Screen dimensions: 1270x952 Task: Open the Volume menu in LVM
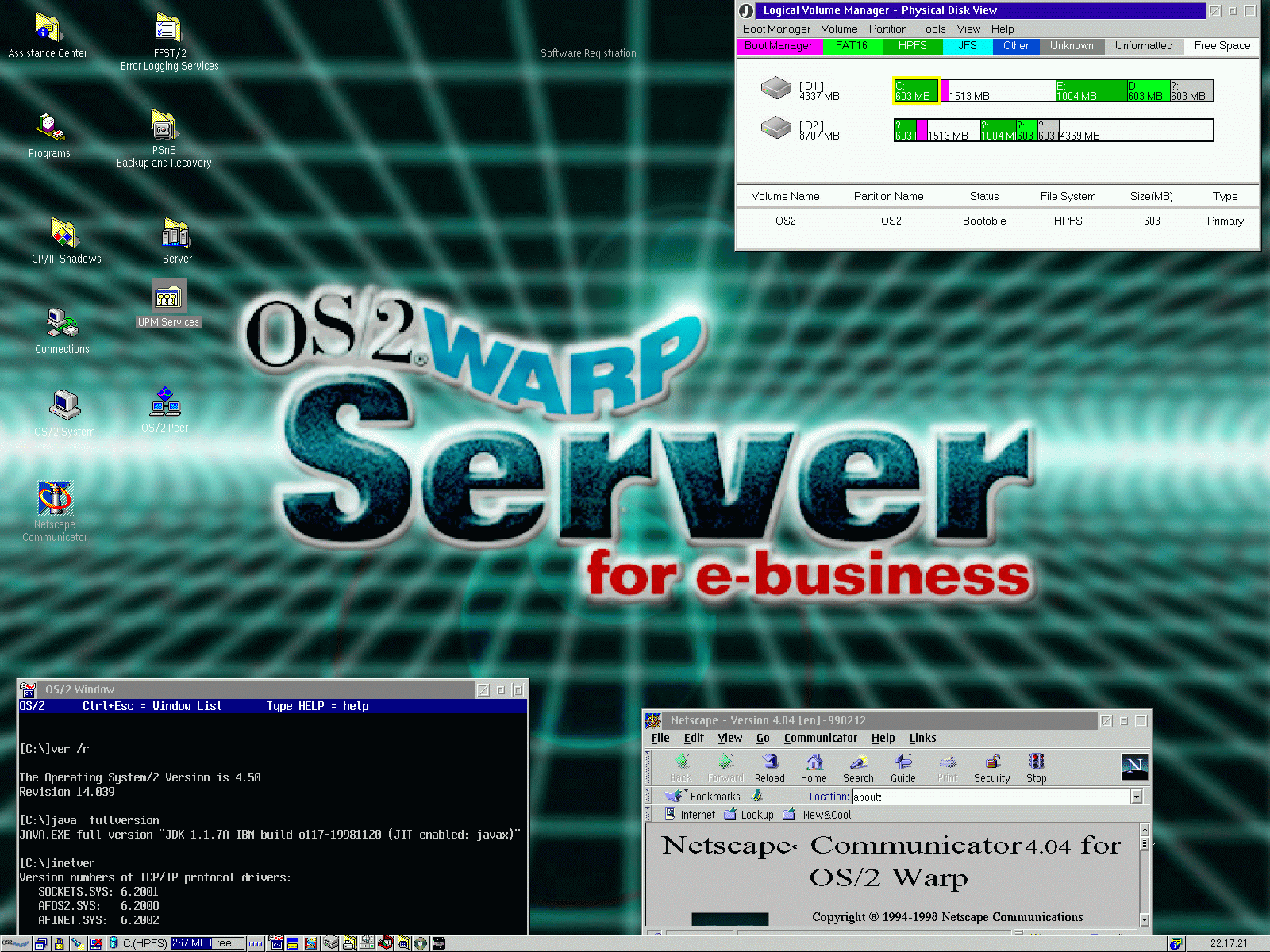(839, 29)
